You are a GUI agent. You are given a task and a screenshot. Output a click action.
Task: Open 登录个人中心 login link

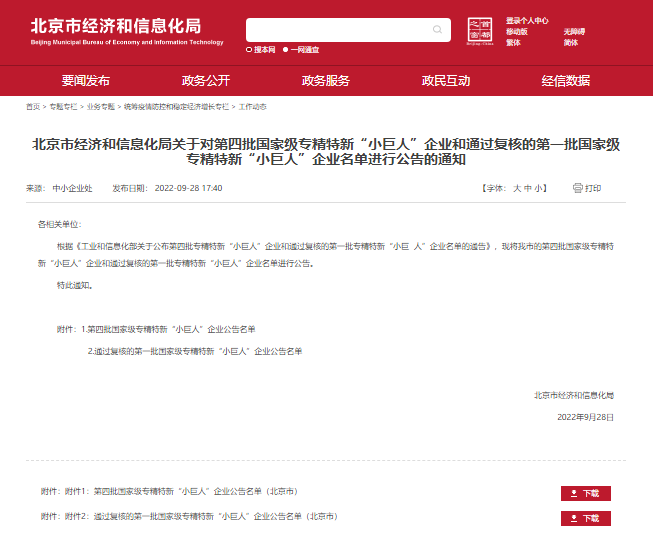click(x=527, y=20)
